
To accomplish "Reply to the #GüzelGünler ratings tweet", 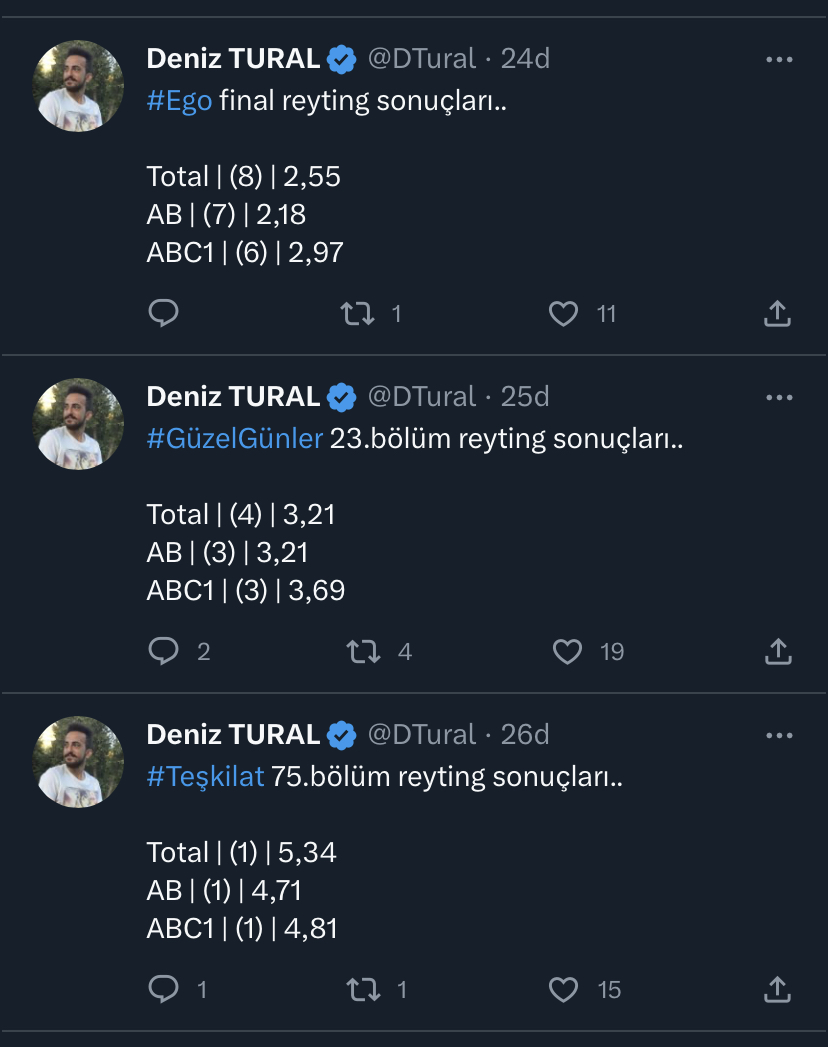I will (163, 652).
